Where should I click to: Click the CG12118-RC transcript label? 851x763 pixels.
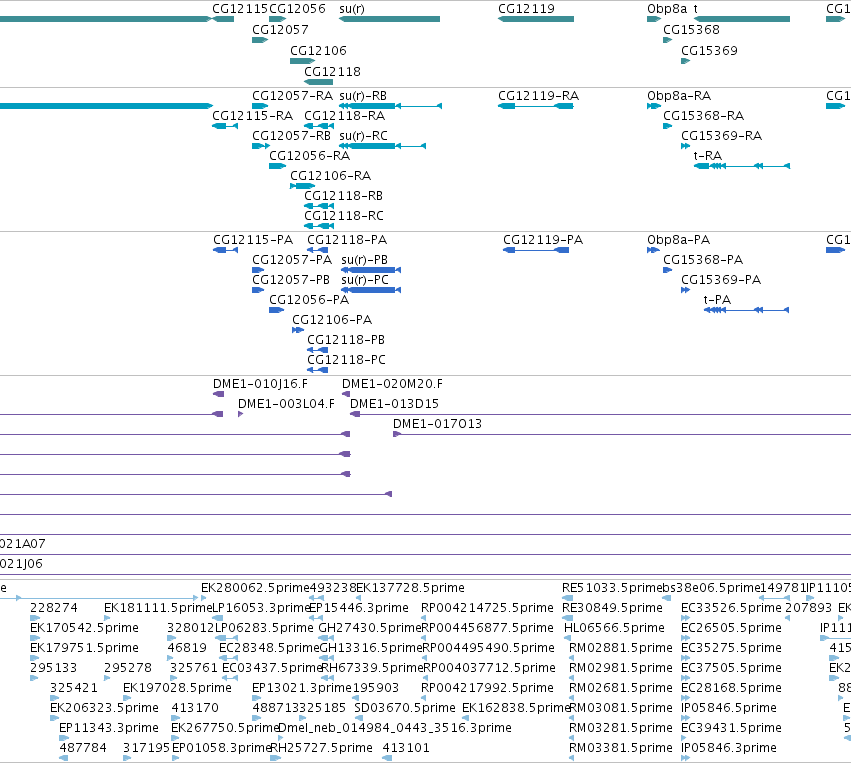(x=344, y=215)
